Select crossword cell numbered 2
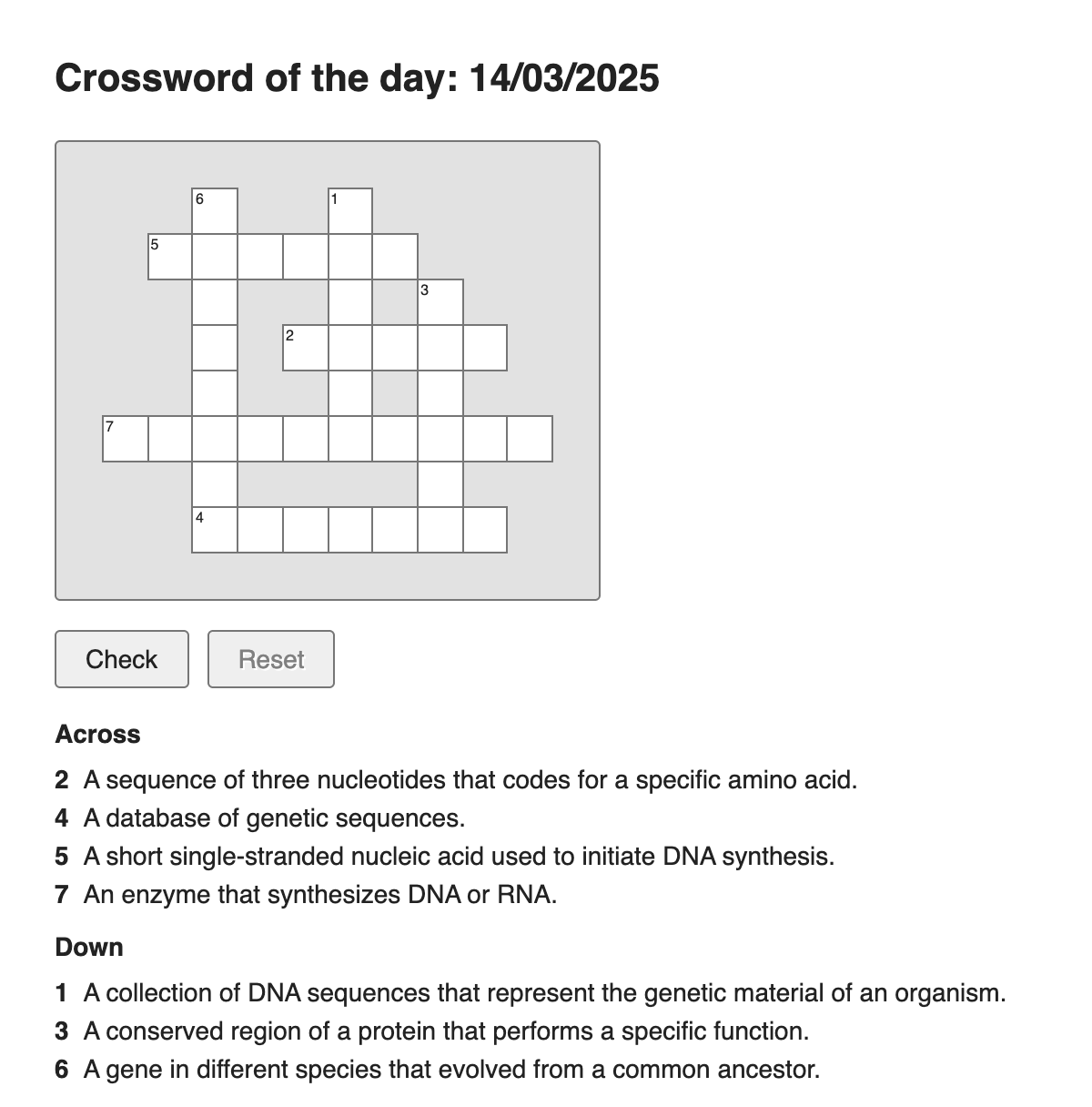The image size is (1092, 1107). pos(305,348)
